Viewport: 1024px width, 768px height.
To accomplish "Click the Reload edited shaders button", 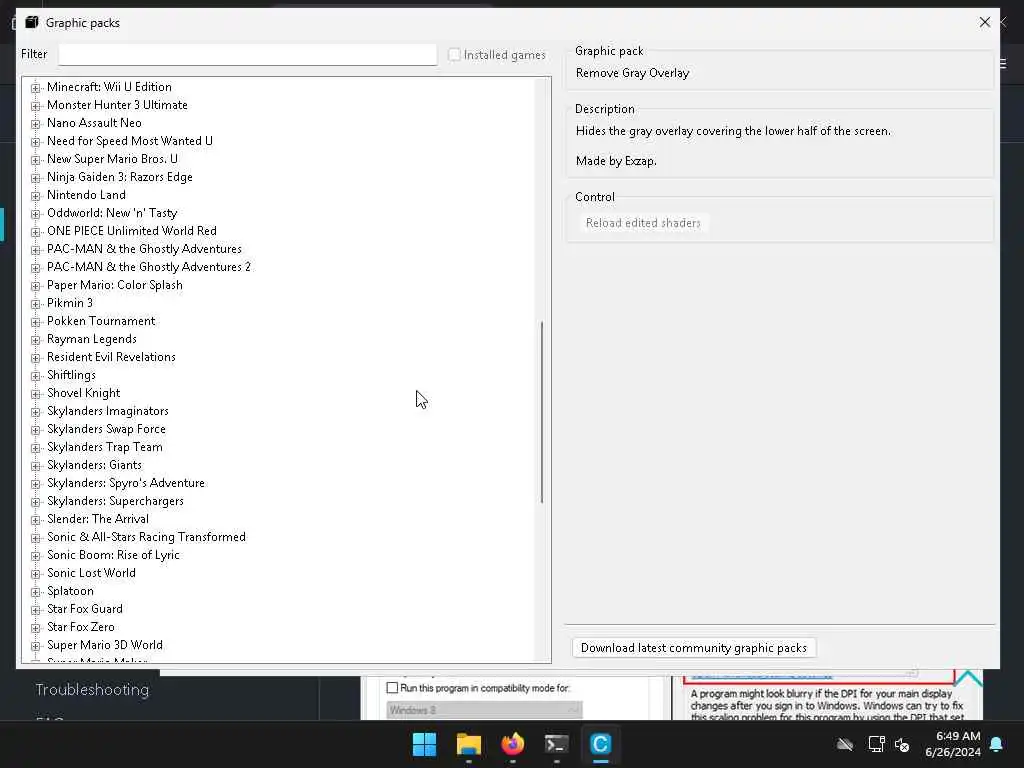I will 643,223.
